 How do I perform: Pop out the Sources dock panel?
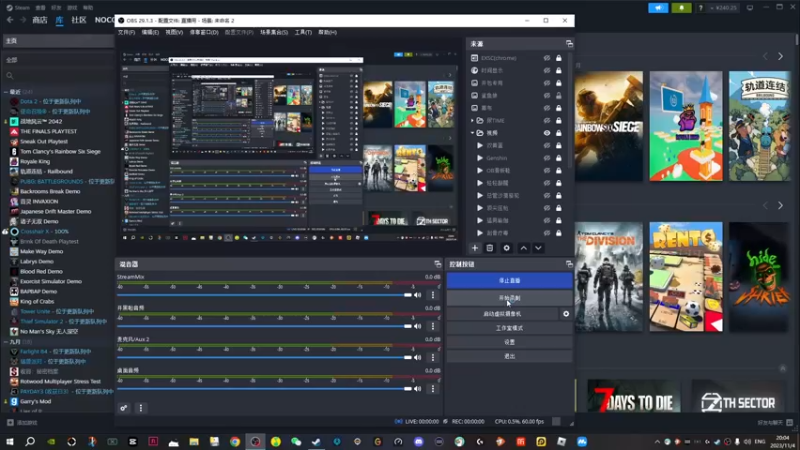coord(569,44)
